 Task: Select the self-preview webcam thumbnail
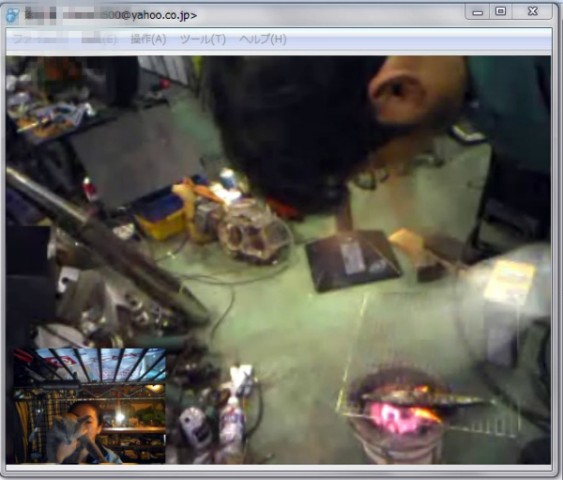[x=89, y=406]
